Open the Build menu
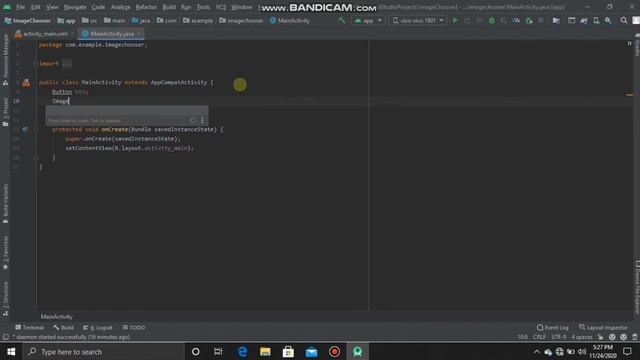Image resolution: width=640 pixels, height=360 pixels. coord(169,7)
